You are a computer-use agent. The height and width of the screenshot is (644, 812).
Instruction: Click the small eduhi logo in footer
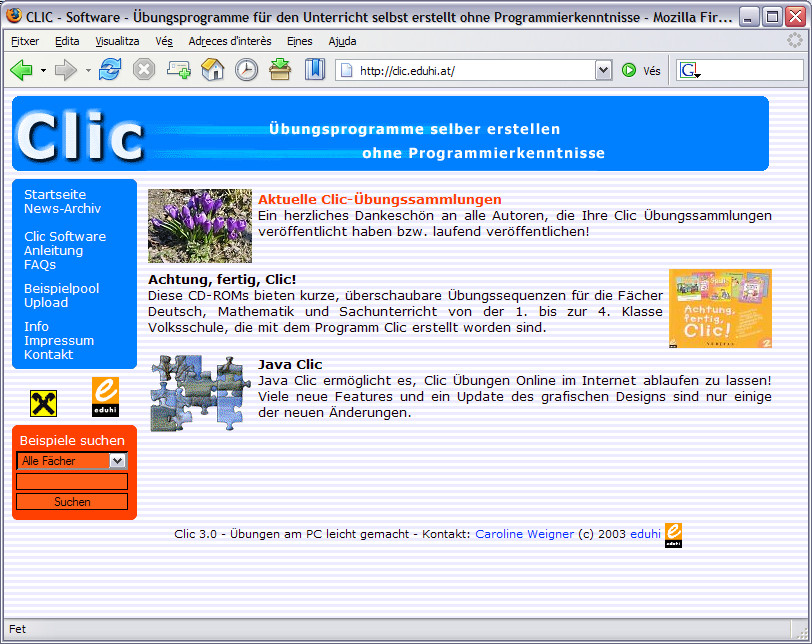[x=673, y=535]
